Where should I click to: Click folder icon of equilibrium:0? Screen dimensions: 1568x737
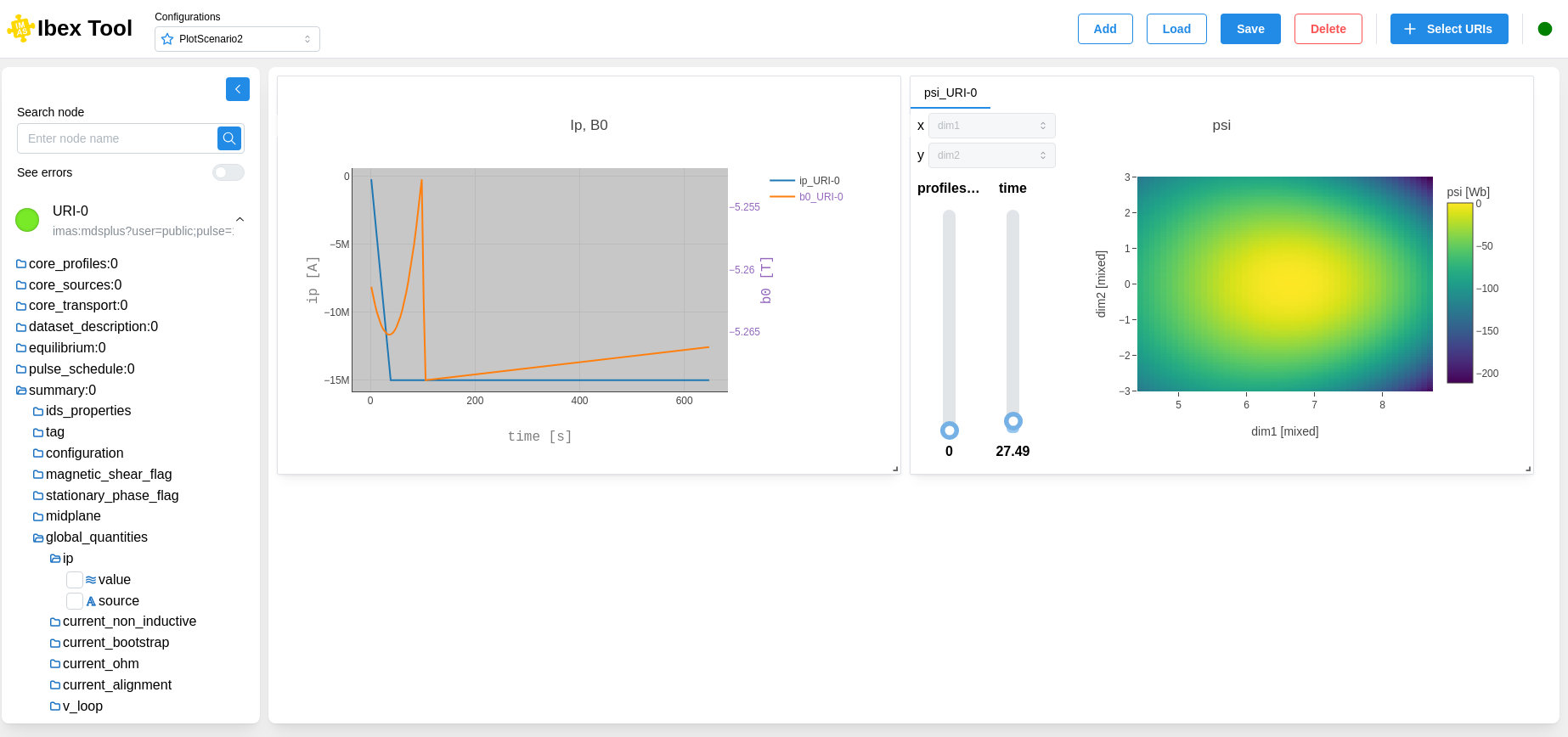coord(21,348)
